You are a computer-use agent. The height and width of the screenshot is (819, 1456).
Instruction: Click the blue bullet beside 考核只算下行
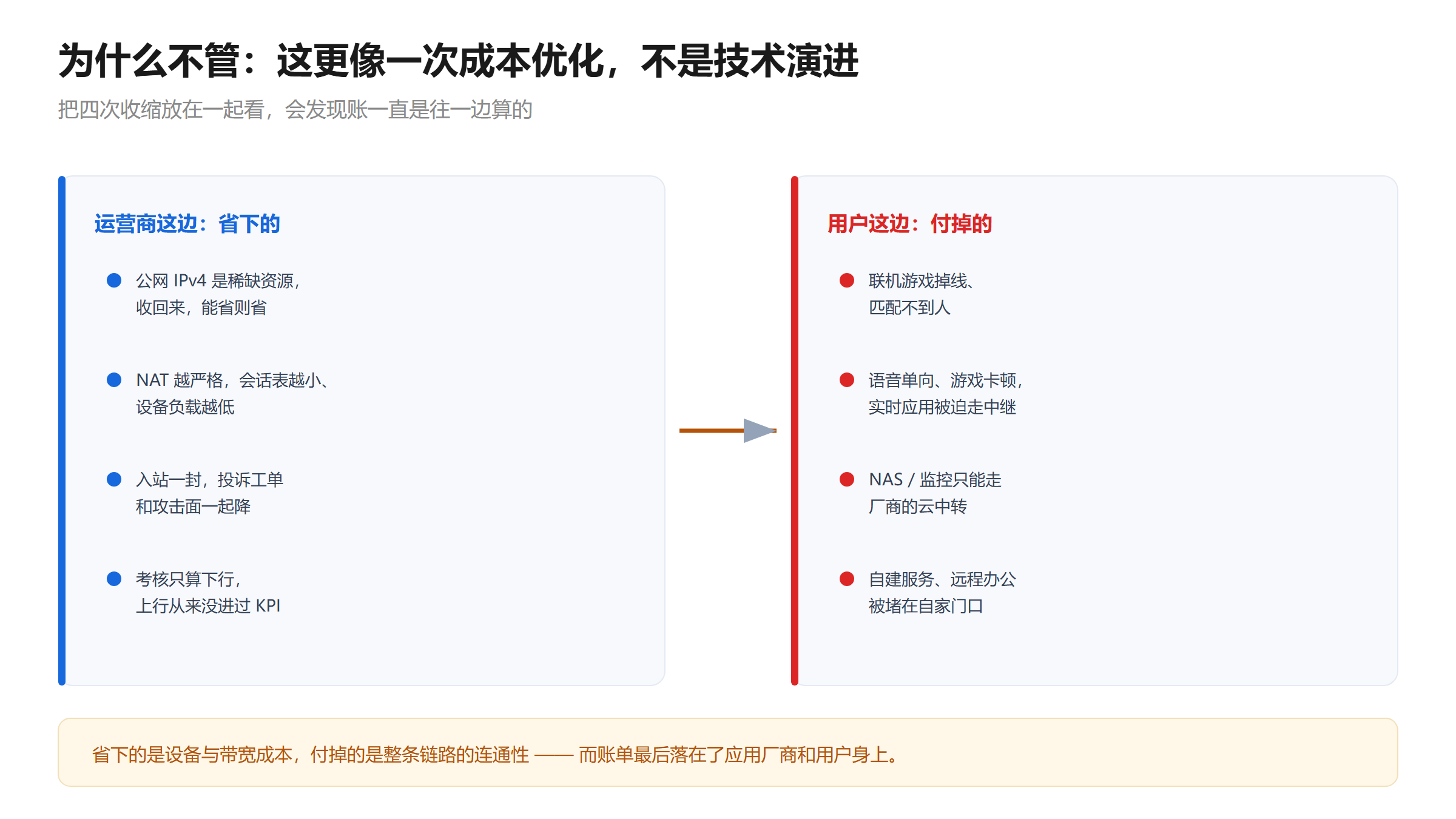[x=114, y=579]
